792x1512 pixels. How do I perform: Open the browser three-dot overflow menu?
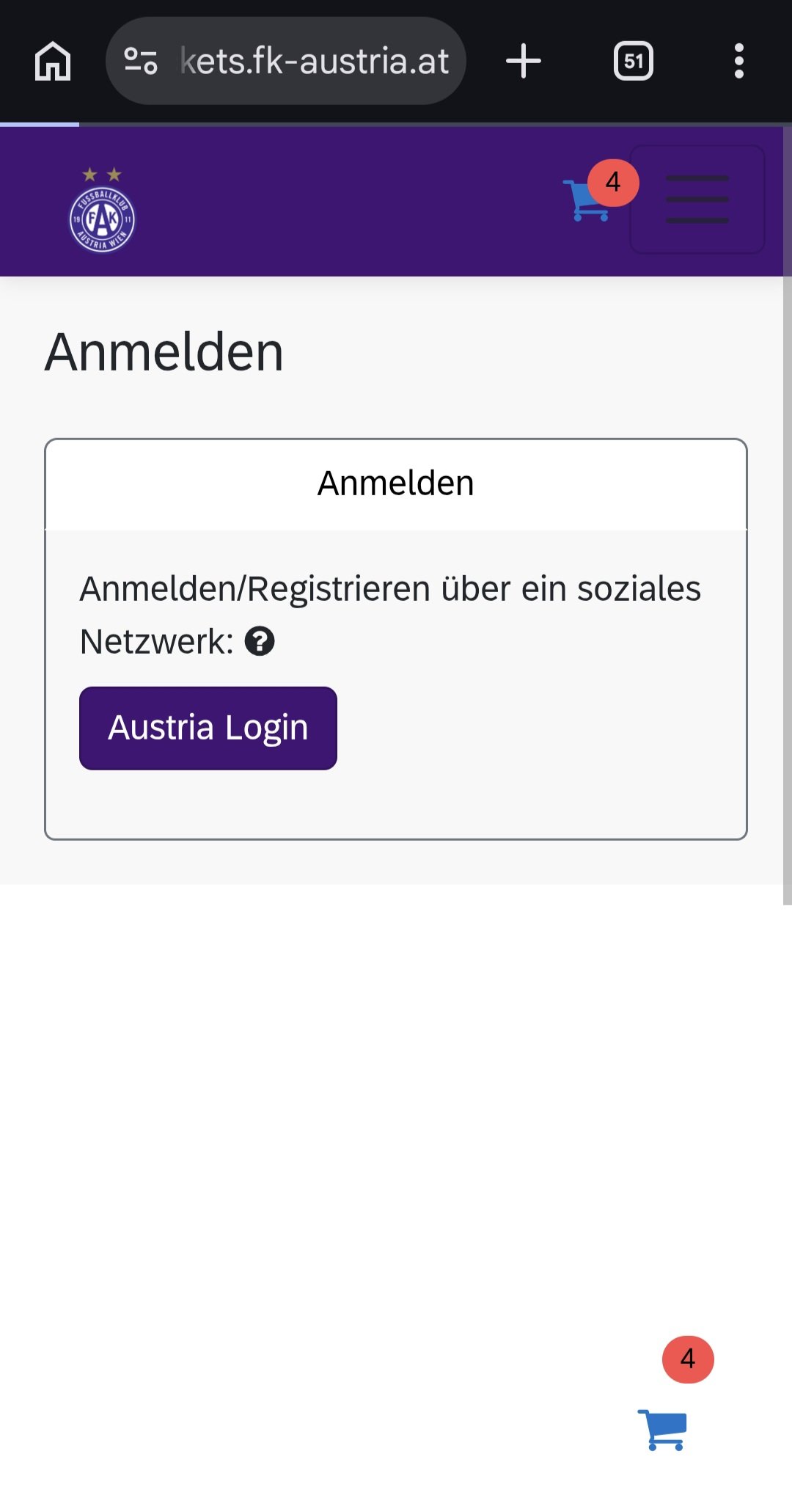(739, 61)
